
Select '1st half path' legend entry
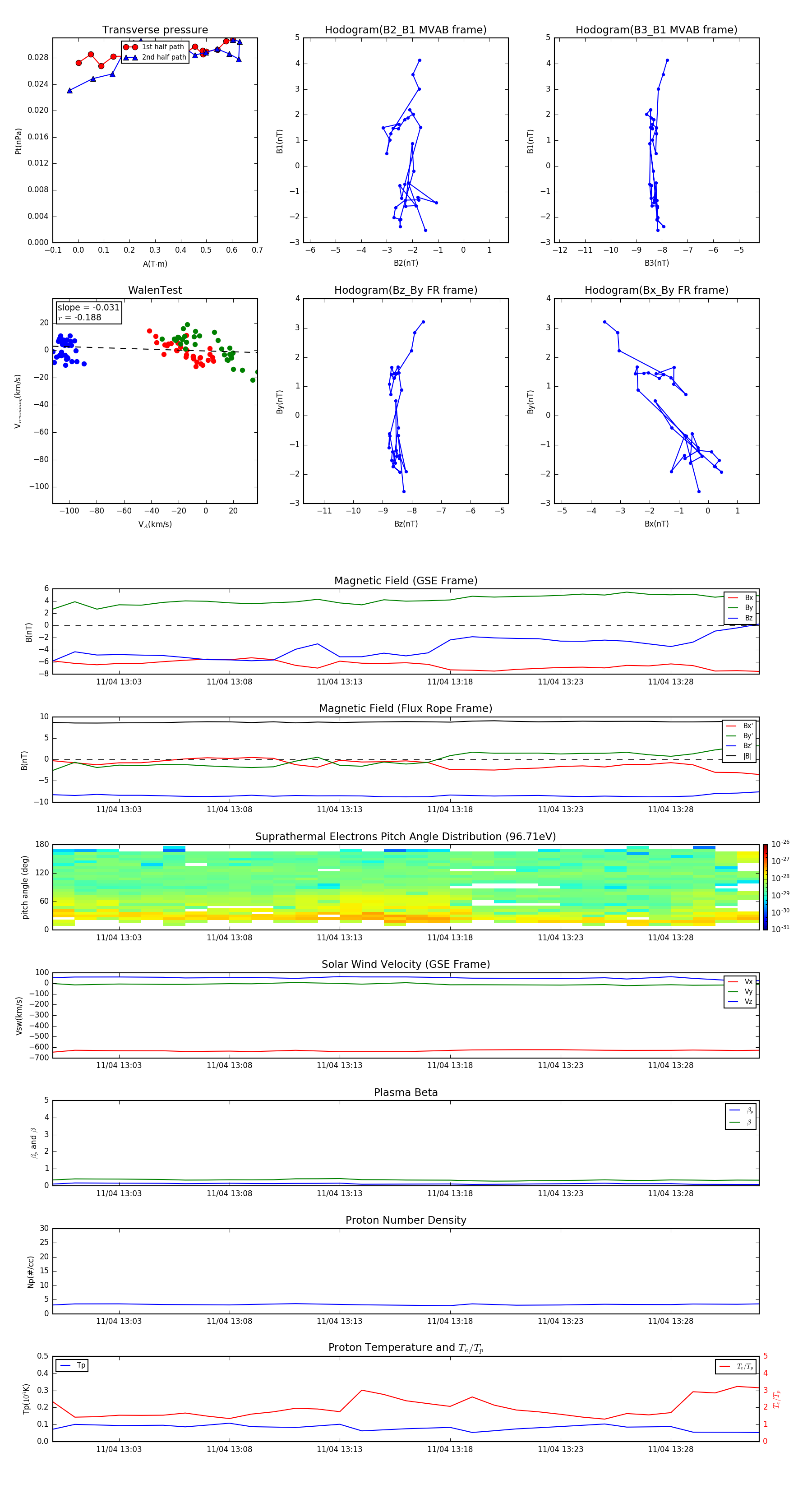[154, 47]
